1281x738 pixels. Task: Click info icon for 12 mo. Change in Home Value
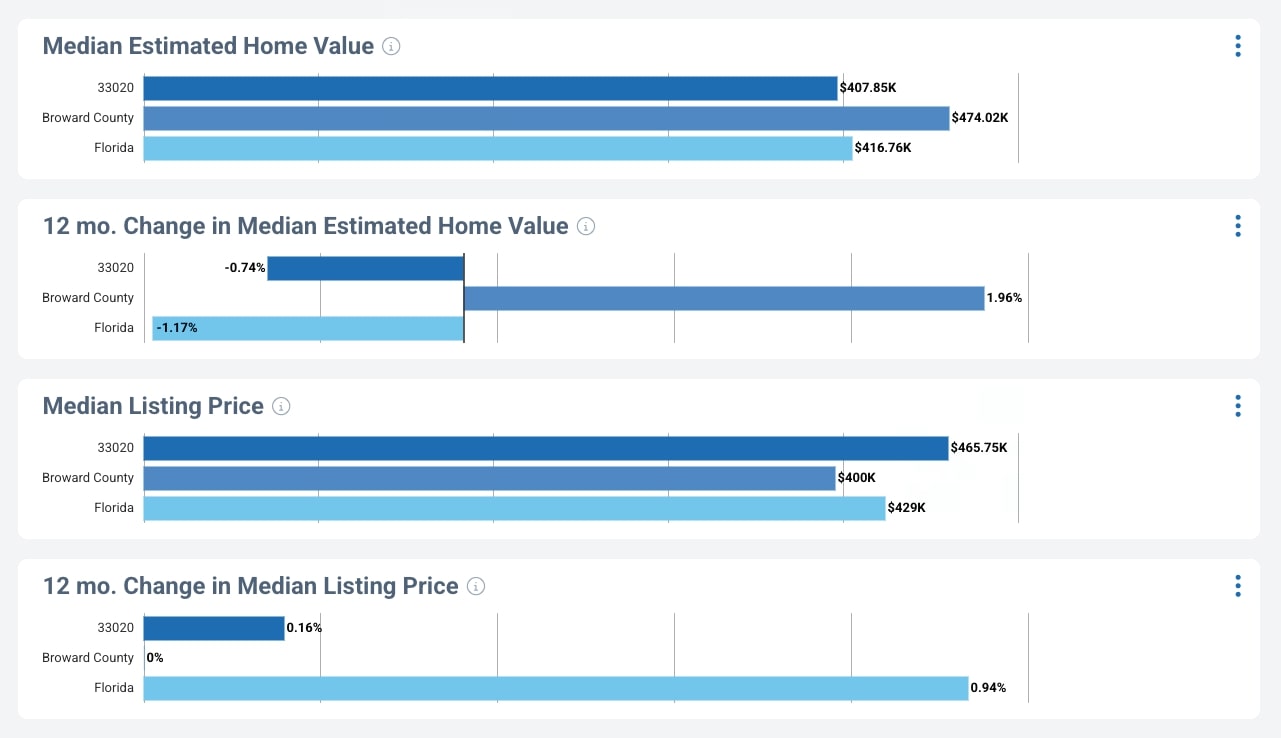[586, 226]
